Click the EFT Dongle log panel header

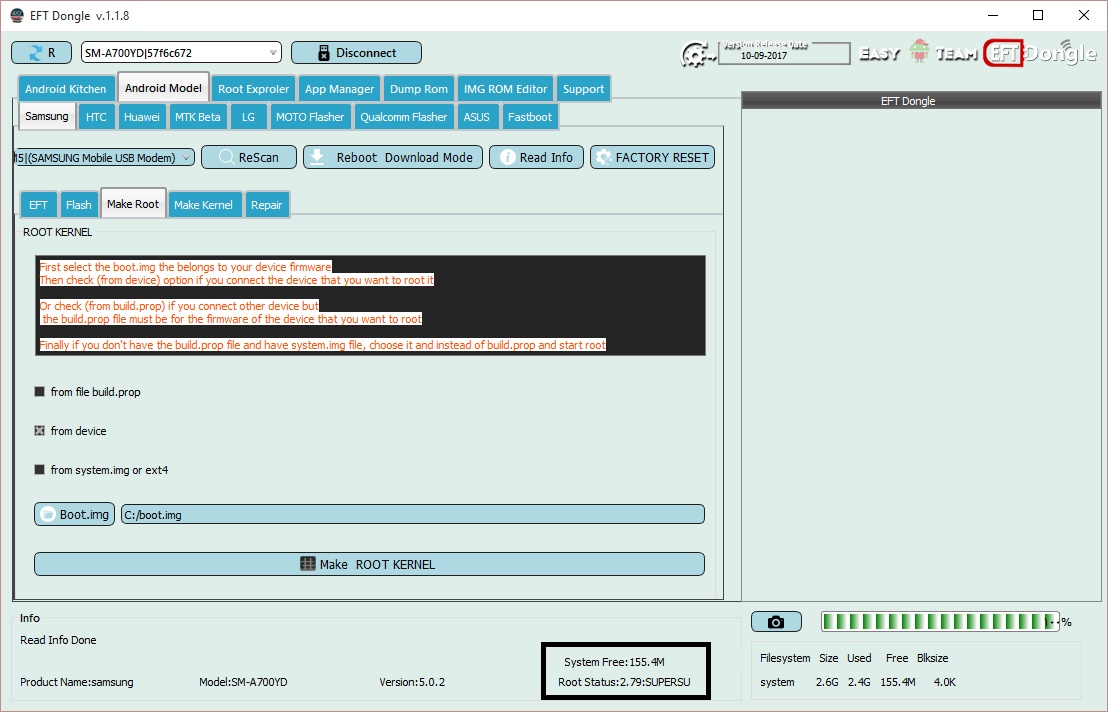click(x=921, y=100)
